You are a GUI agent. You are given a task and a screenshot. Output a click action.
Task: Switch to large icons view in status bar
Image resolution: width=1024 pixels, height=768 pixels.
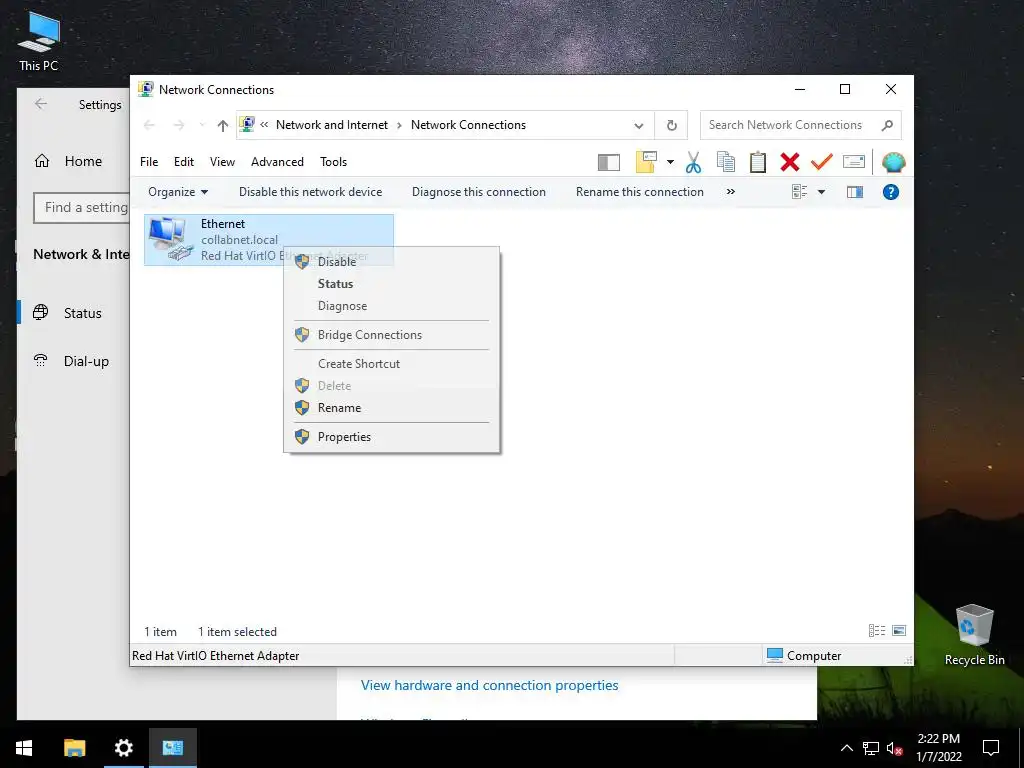[899, 630]
